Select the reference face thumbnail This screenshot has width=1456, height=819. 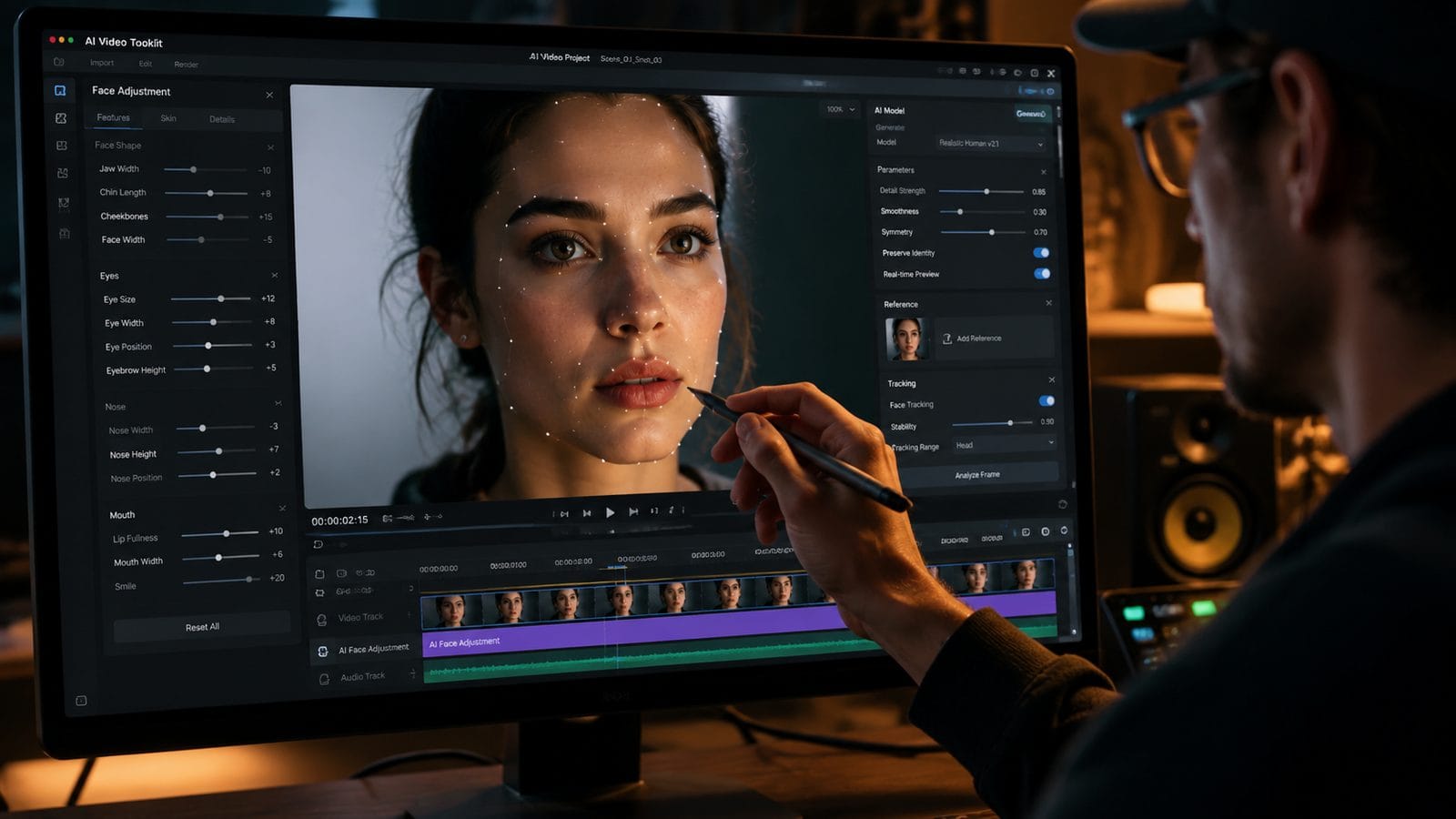tap(906, 339)
